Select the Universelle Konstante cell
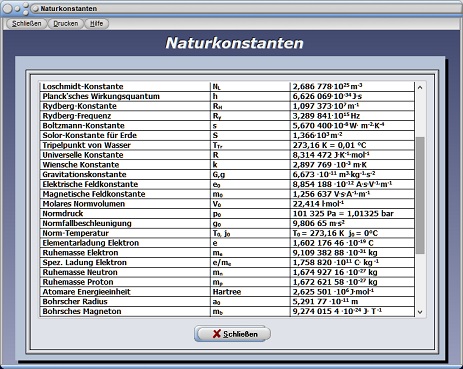Image resolution: width=463 pixels, height=369 pixels. click(x=125, y=155)
